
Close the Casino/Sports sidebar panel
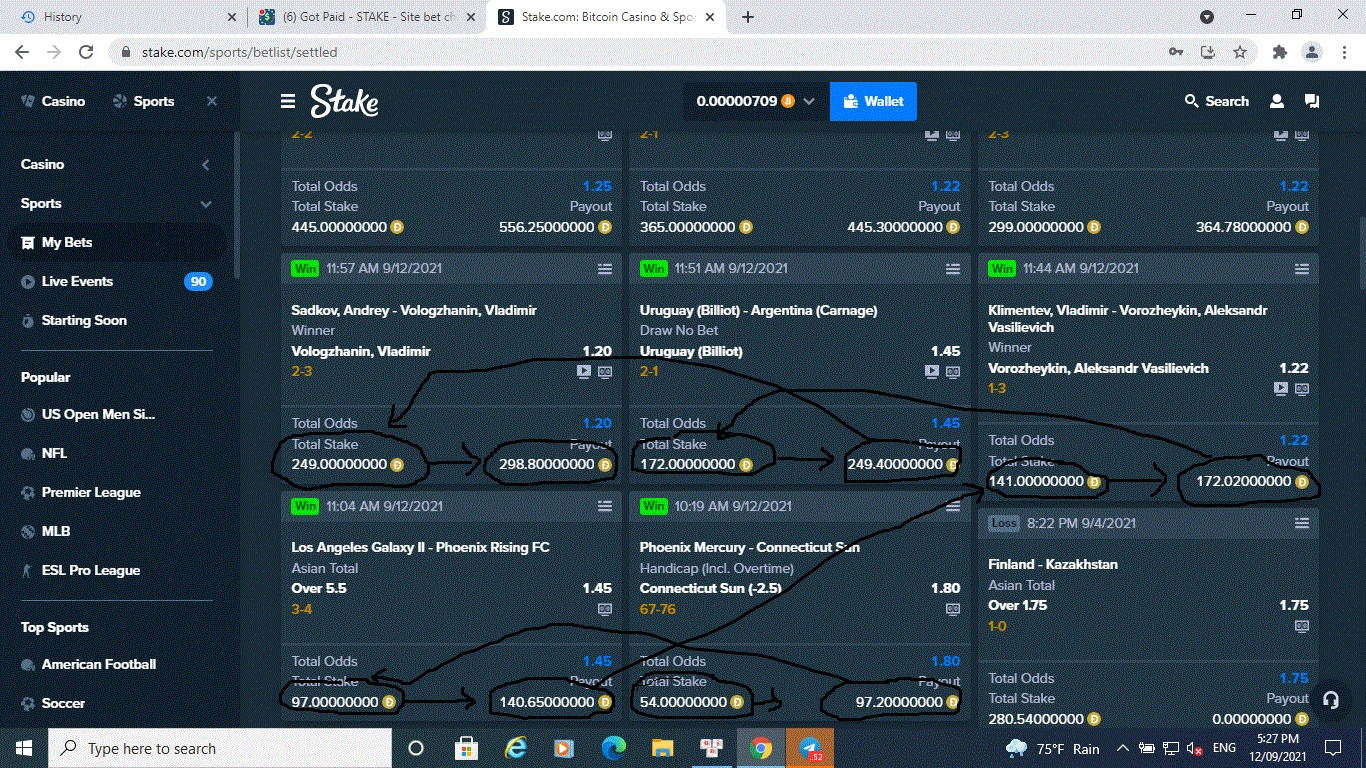pos(212,101)
